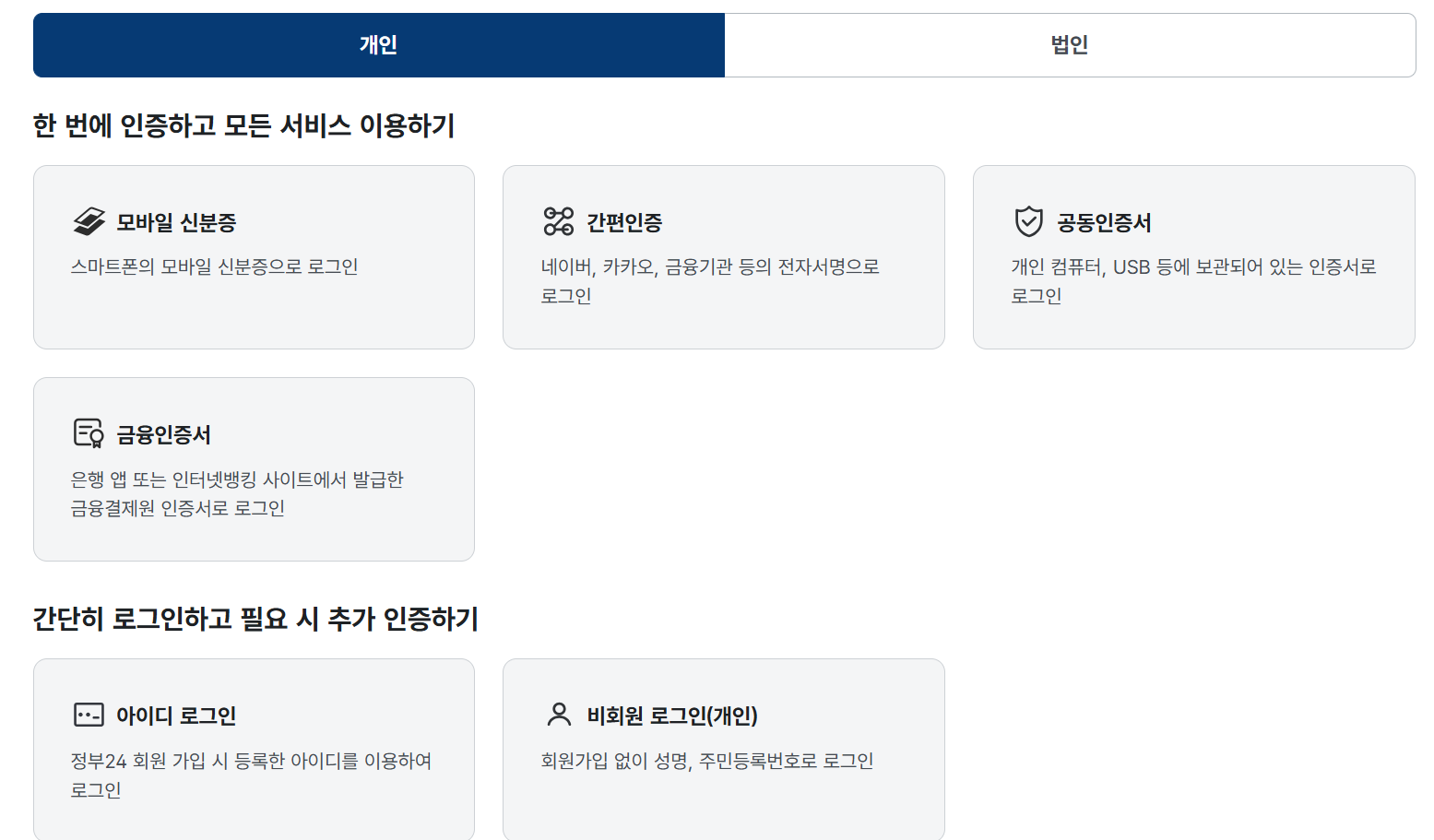Open 공동인증서 login title
This screenshot has height=840, width=1434.
(1104, 222)
